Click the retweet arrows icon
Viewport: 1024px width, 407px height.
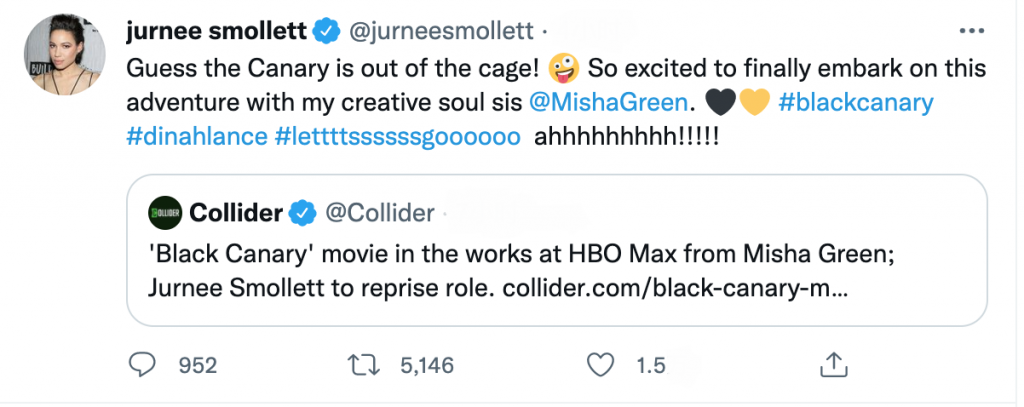click(372, 366)
